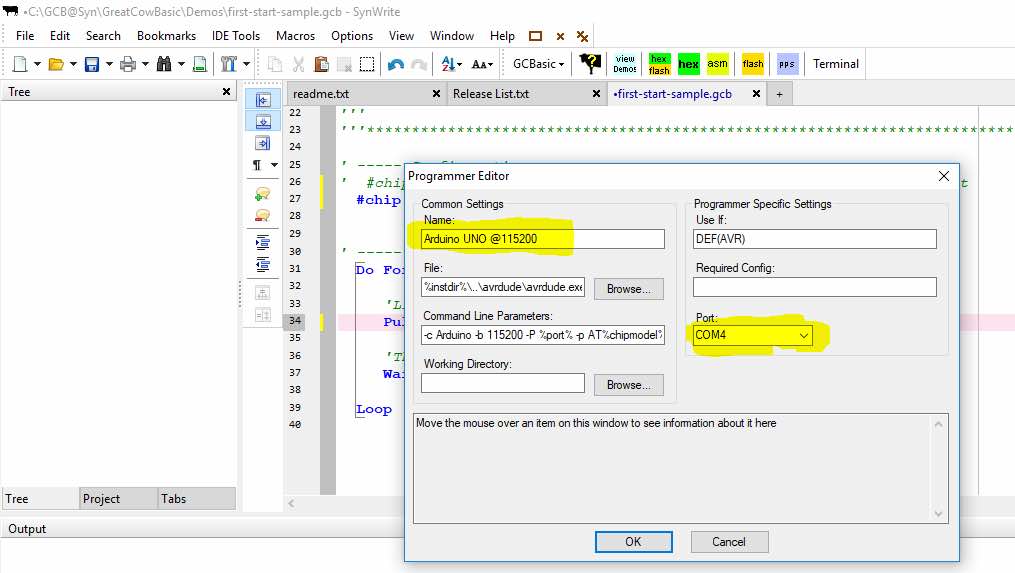Click the Use If field DEF(AVR)
The width and height of the screenshot is (1015, 573).
pyautogui.click(x=814, y=239)
